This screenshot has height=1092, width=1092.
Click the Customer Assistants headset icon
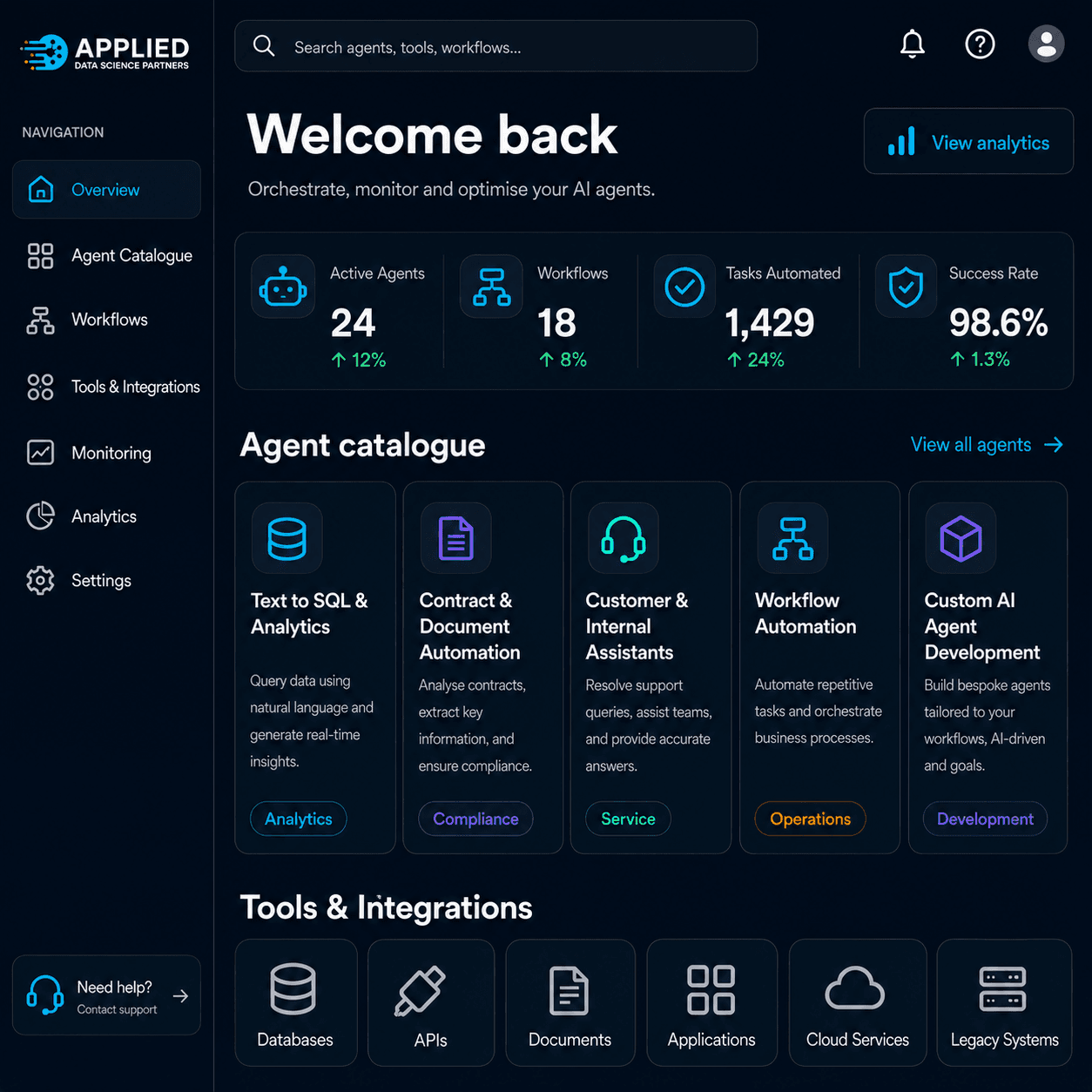(624, 538)
